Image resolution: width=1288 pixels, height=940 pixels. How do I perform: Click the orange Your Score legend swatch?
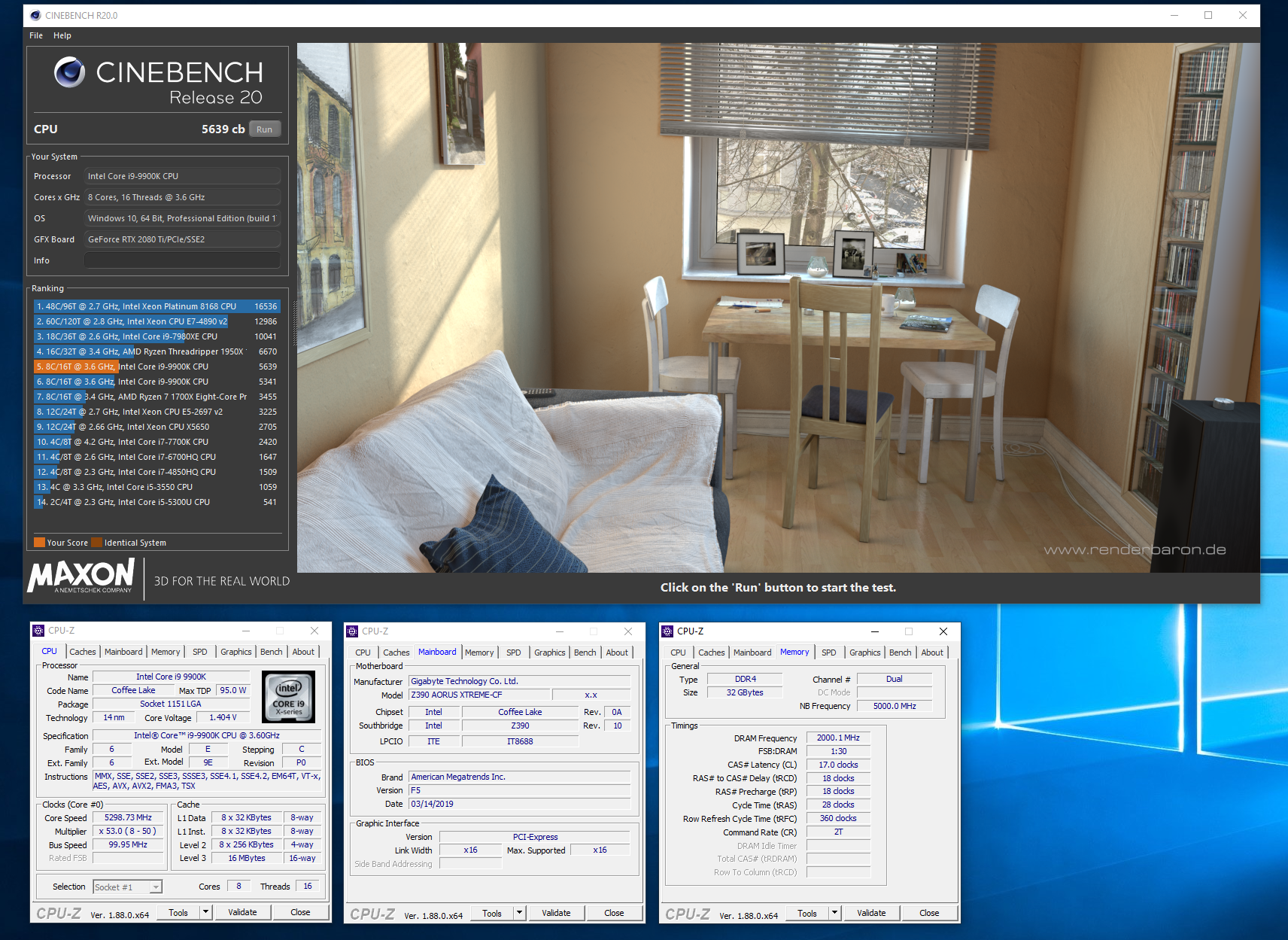[39, 542]
